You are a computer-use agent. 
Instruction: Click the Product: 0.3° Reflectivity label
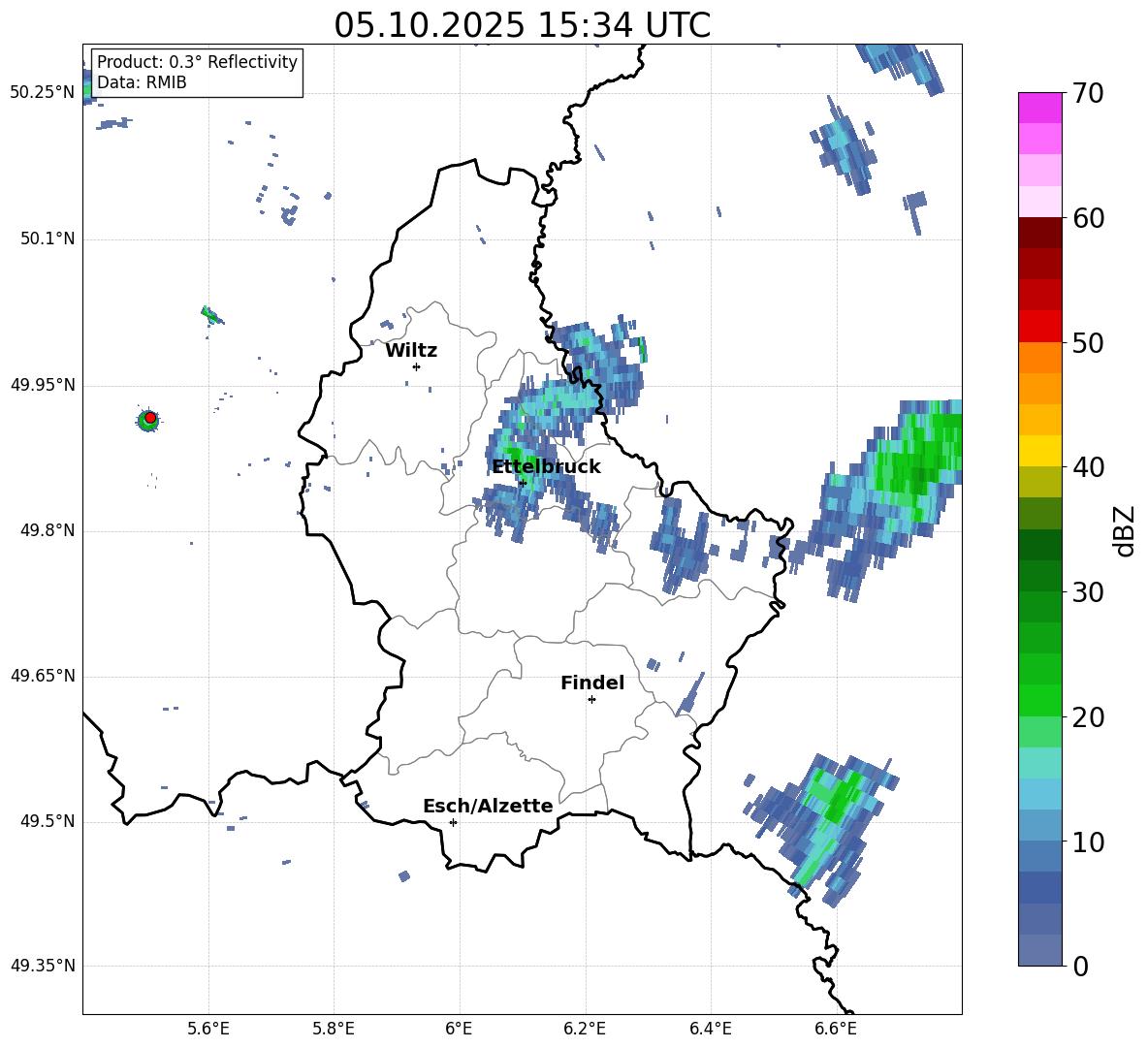[x=197, y=62]
